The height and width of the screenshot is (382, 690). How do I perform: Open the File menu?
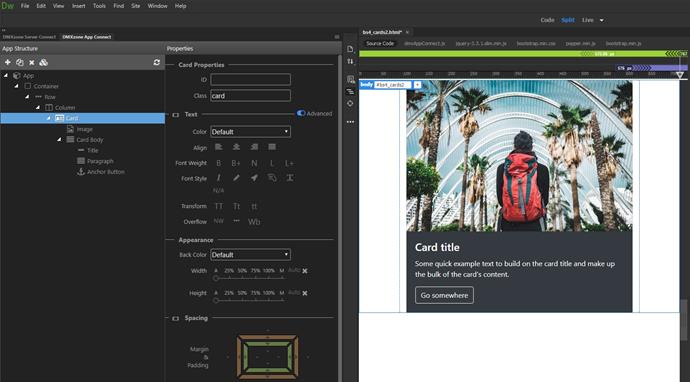[x=25, y=6]
